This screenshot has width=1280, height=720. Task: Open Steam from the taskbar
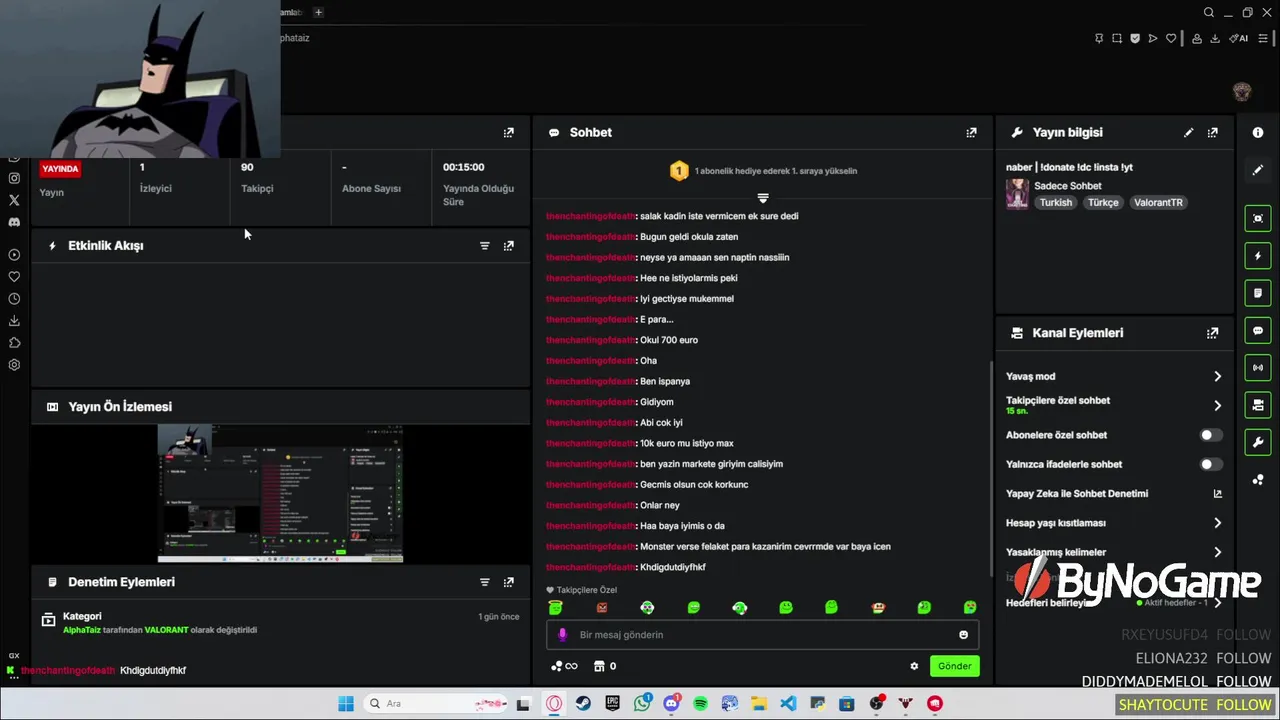[583, 704]
